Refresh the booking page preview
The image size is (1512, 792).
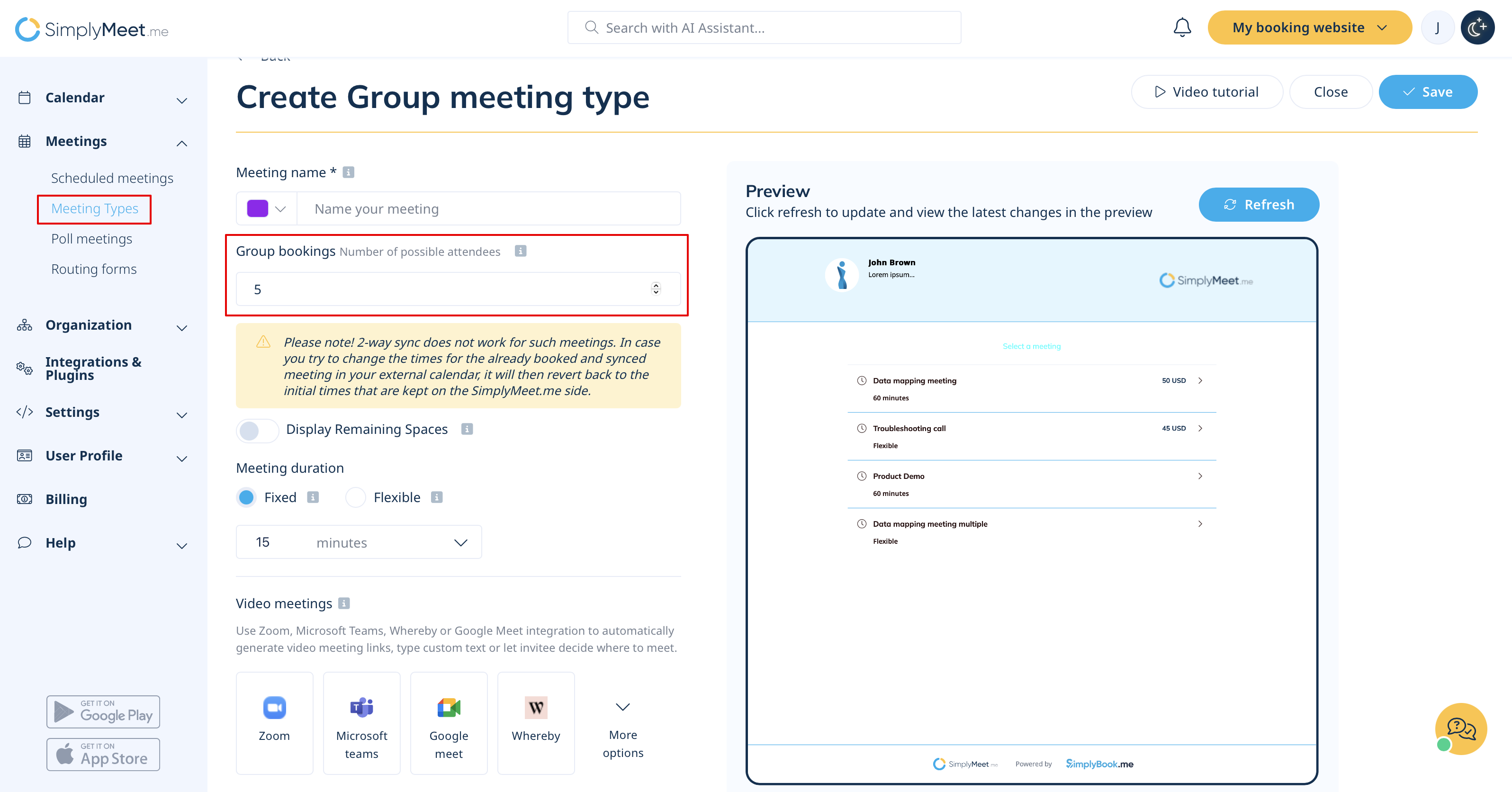point(1259,204)
